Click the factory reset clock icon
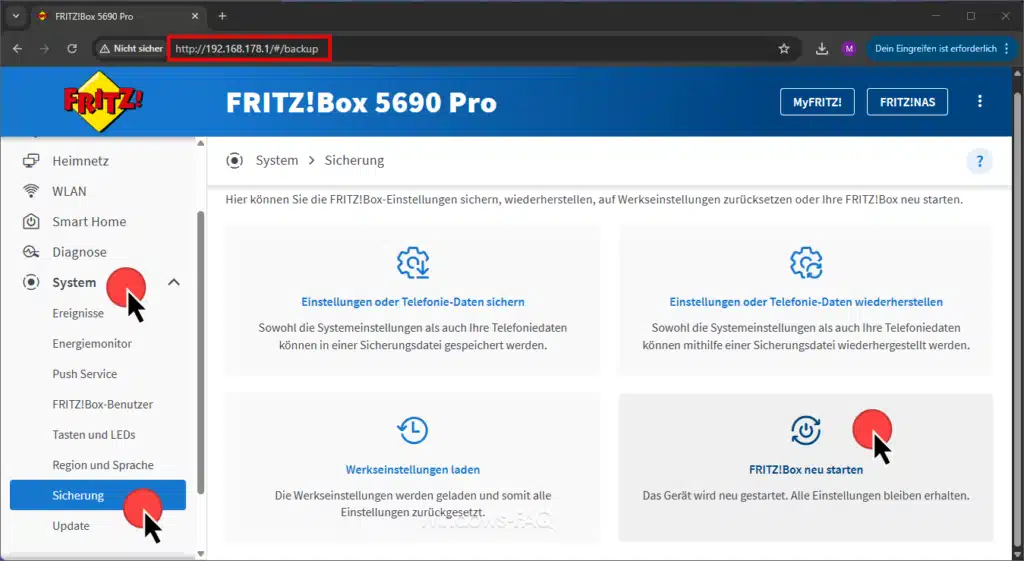This screenshot has width=1024, height=561. point(413,430)
